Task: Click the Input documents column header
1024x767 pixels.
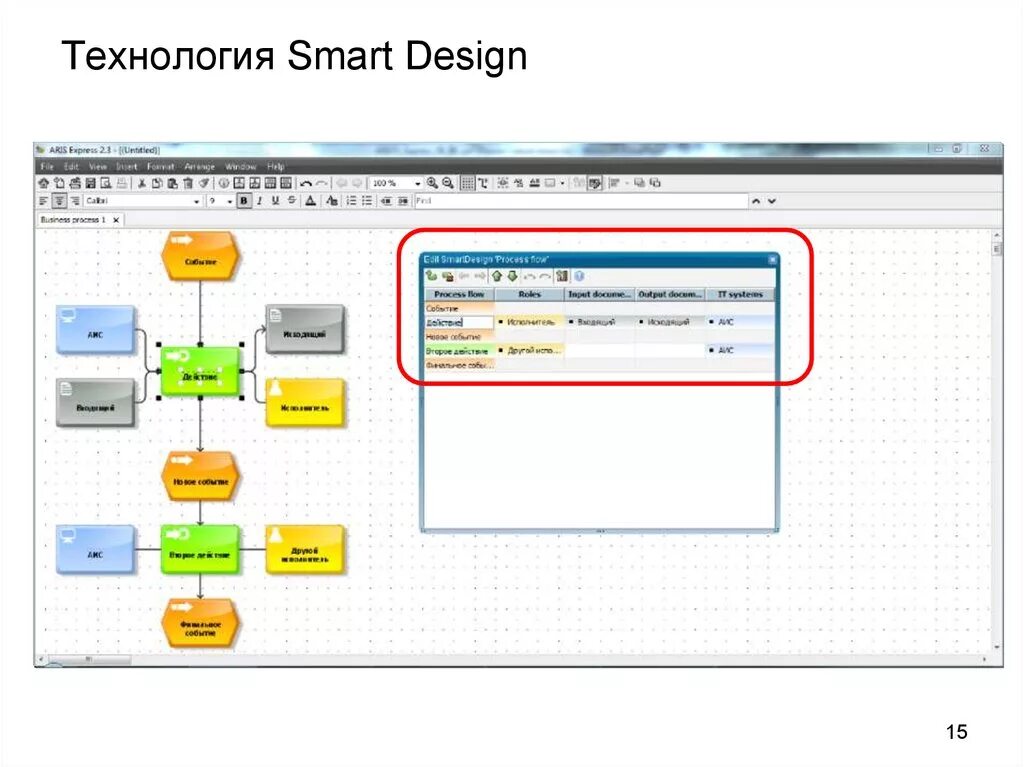Action: (x=600, y=295)
